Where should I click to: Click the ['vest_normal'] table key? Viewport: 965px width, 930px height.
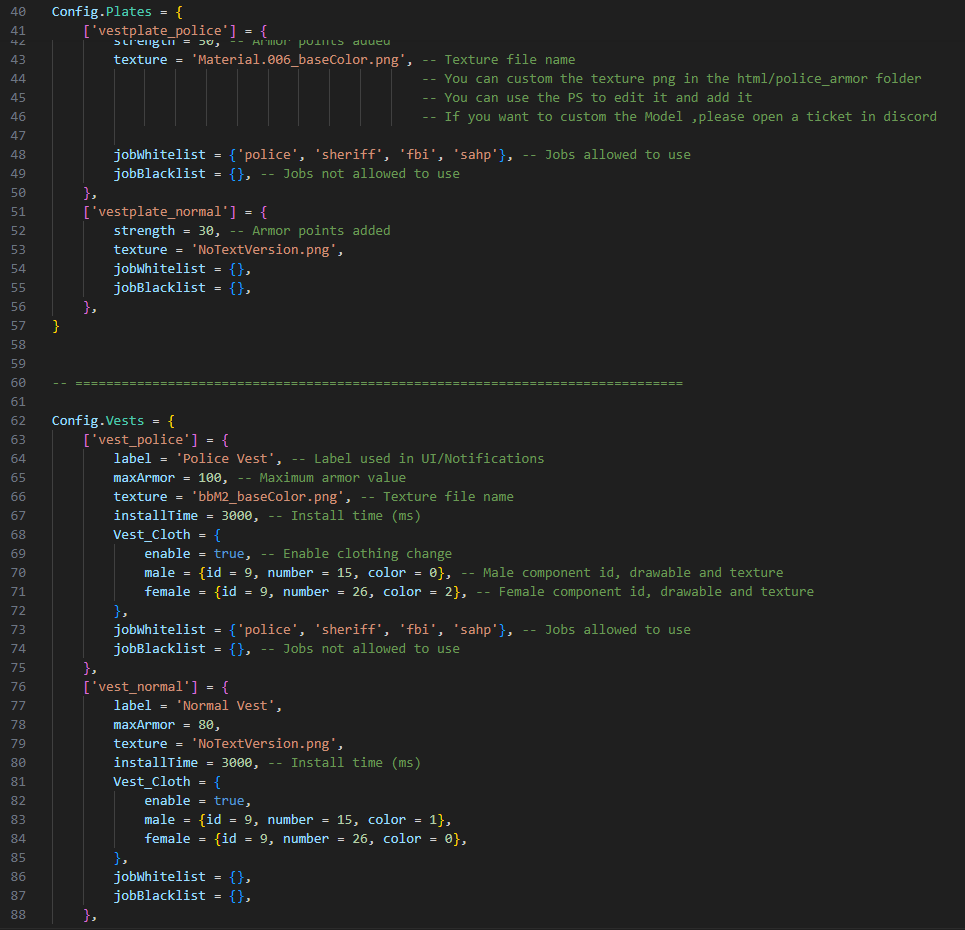click(x=144, y=687)
